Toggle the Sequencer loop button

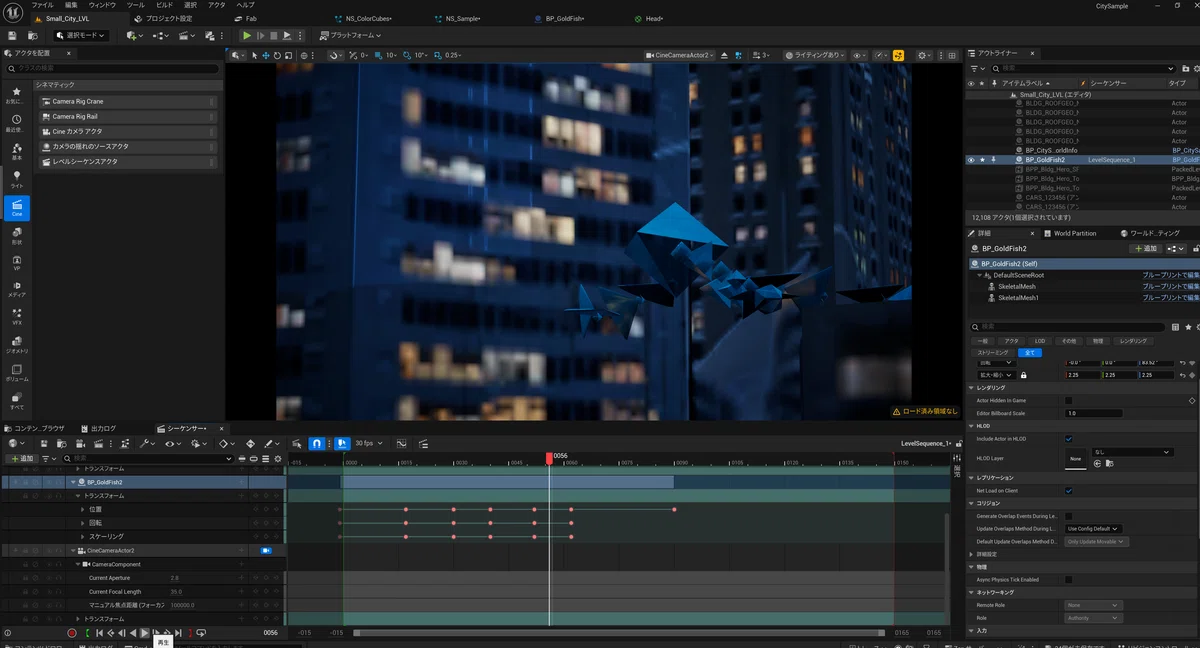[201, 633]
